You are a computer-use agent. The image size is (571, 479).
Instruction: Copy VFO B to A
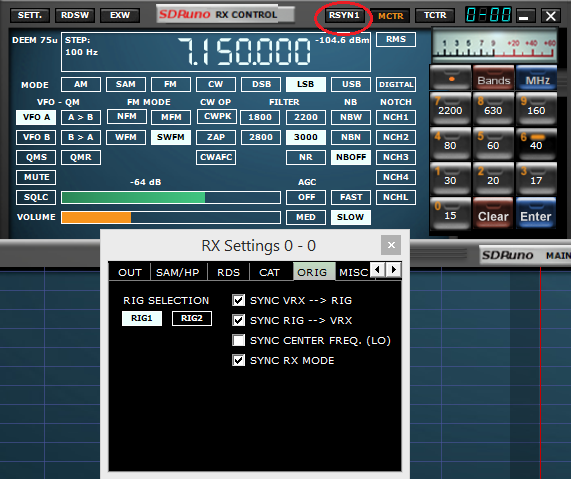coord(81,137)
